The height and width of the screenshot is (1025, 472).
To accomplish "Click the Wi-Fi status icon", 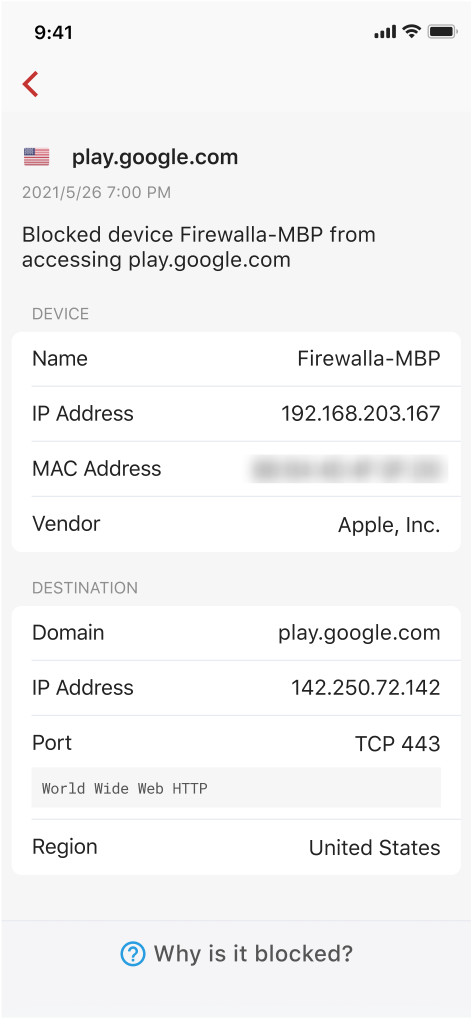I will click(411, 31).
